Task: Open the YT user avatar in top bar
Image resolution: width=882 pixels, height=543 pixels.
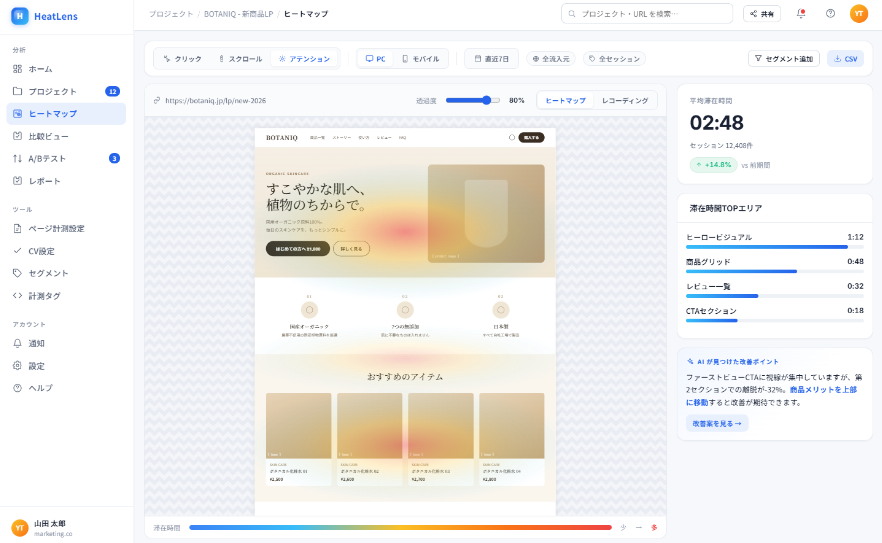Action: click(859, 14)
